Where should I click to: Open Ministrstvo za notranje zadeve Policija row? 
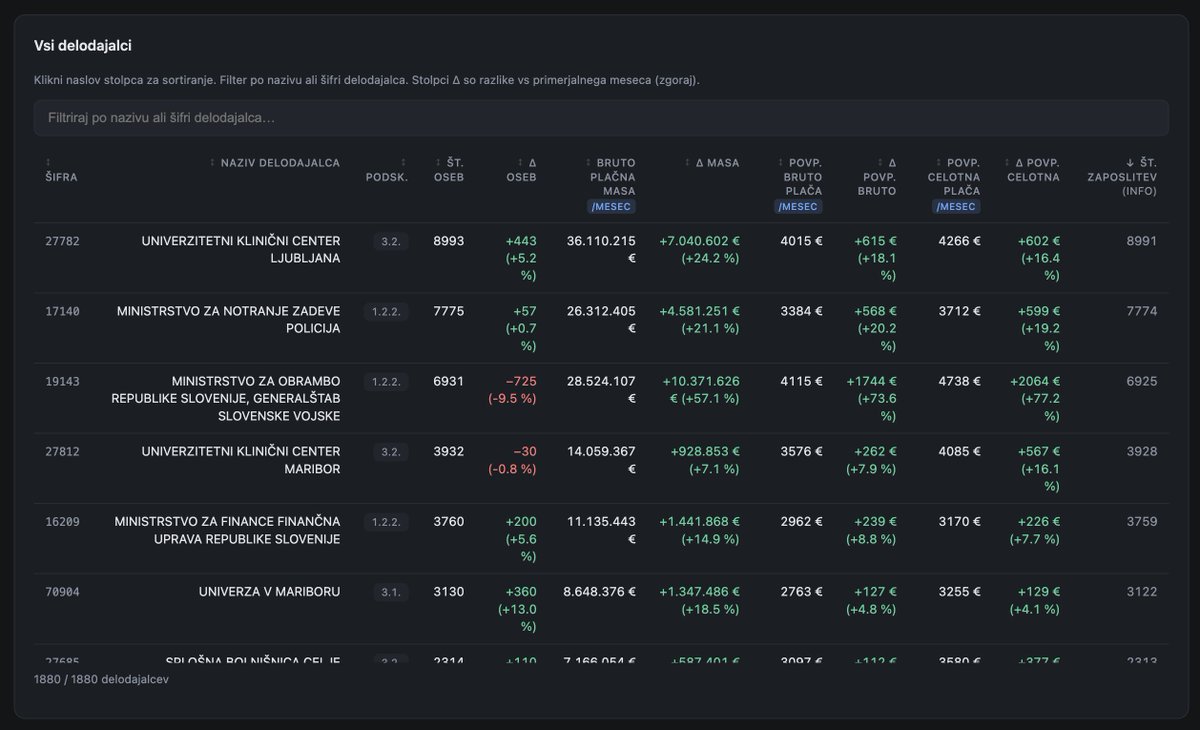[601, 328]
